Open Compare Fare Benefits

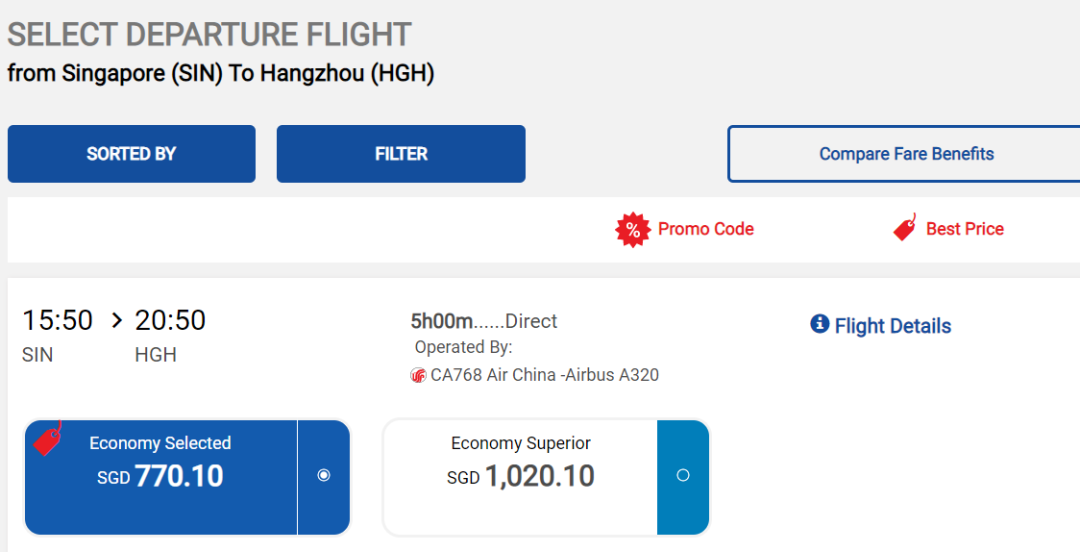906,154
